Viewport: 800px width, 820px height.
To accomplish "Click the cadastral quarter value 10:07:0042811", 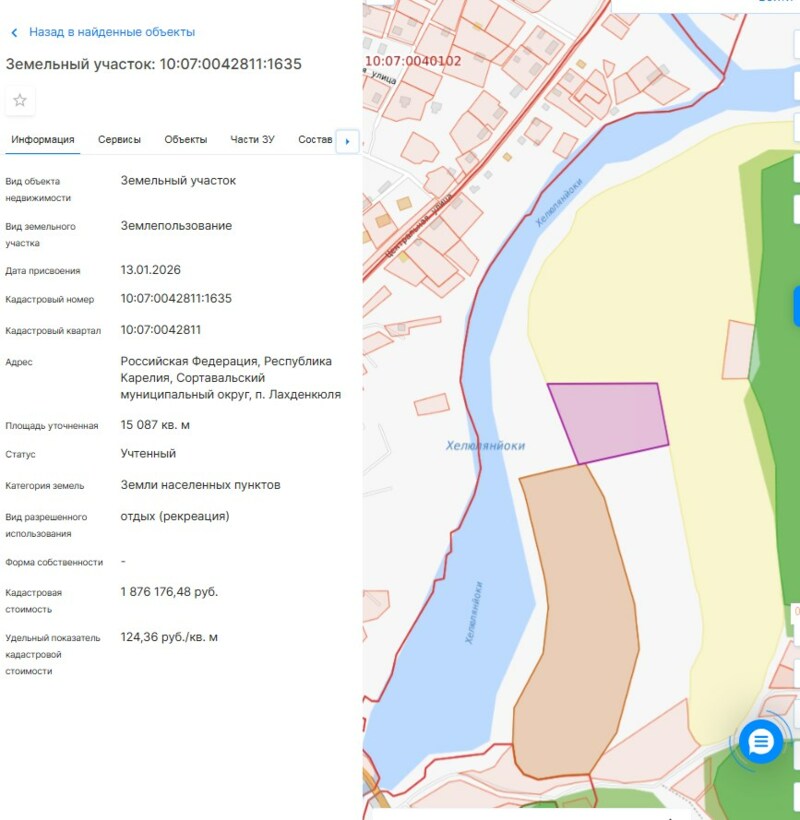I will [x=161, y=330].
